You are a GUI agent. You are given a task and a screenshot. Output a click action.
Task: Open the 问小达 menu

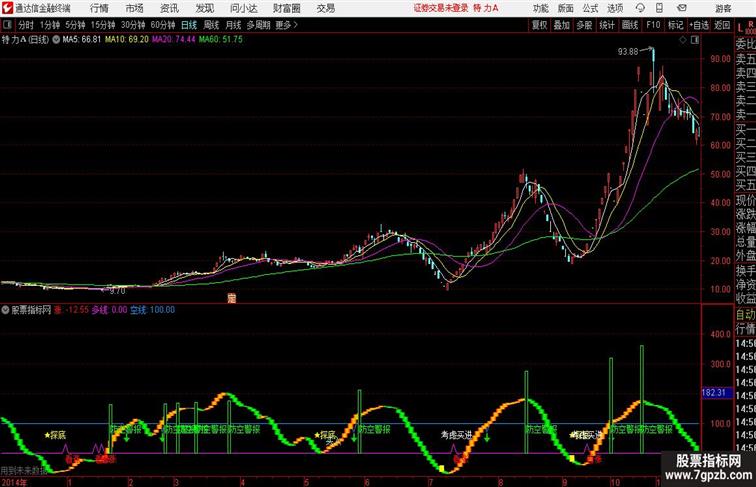tap(243, 8)
